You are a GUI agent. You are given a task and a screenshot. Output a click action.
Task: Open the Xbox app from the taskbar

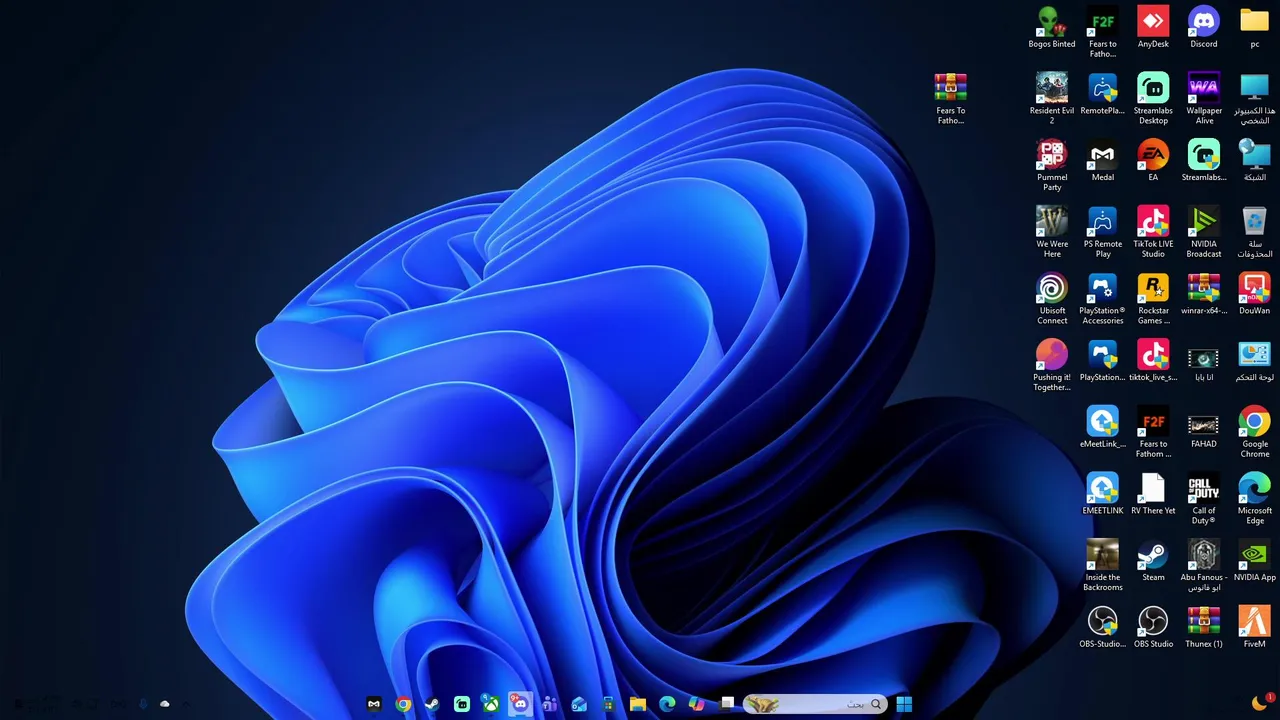click(x=491, y=704)
